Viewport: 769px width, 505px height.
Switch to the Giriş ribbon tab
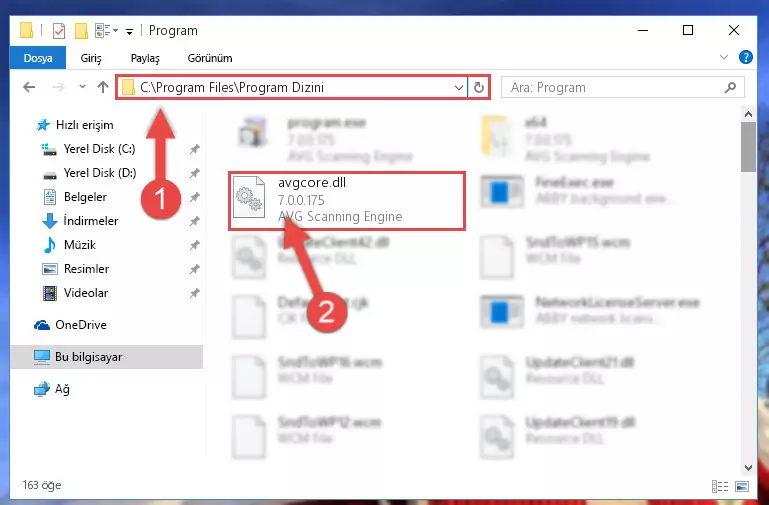pos(91,58)
